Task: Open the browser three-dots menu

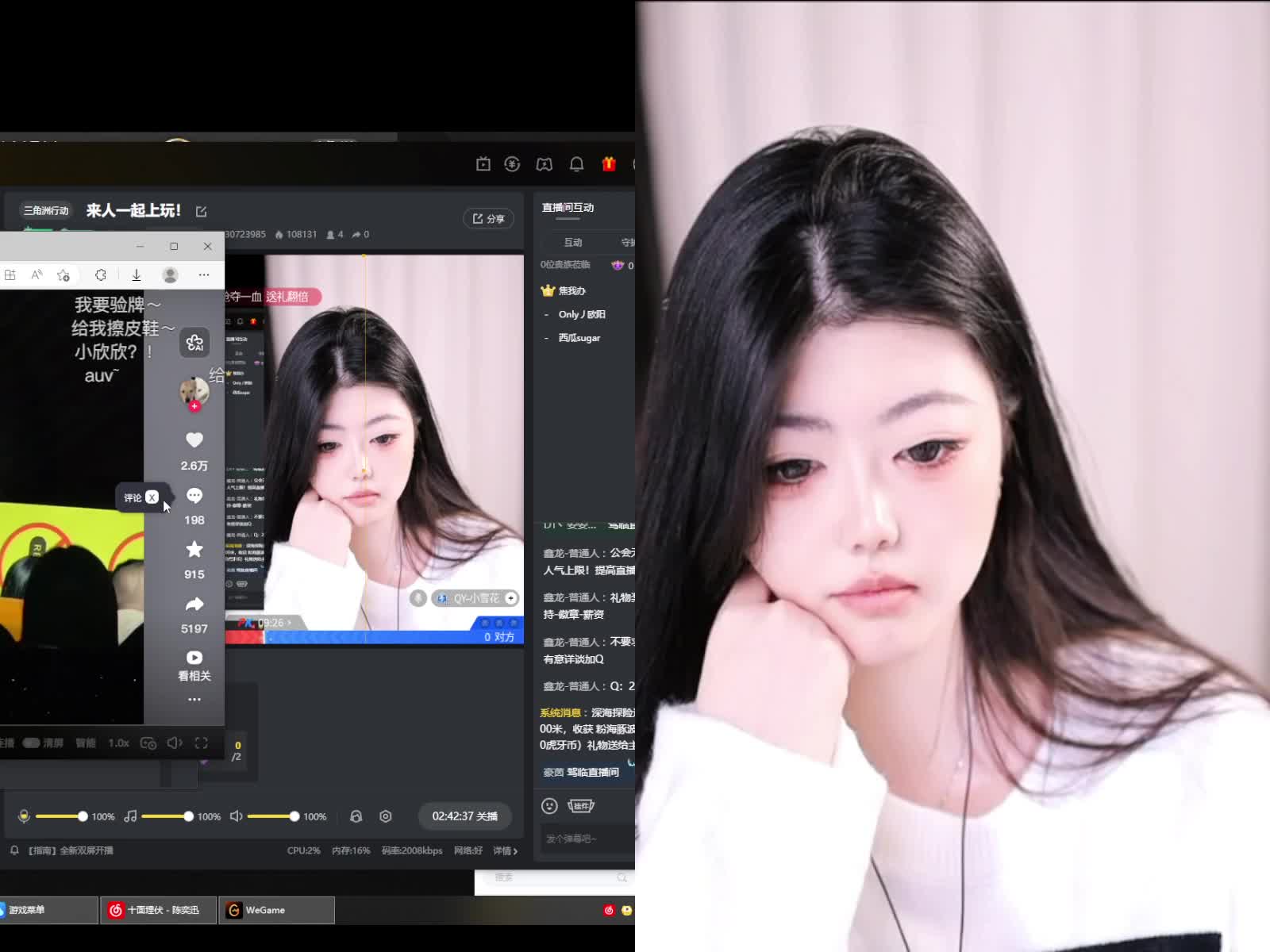Action: click(x=204, y=275)
